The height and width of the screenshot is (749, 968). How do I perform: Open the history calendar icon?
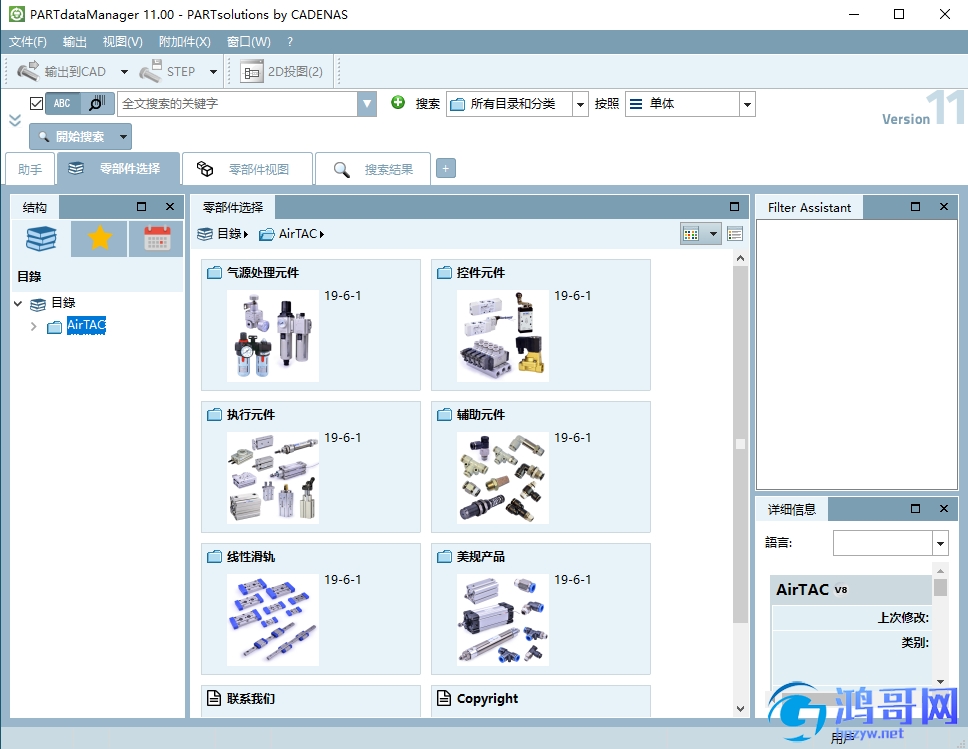(x=157, y=238)
